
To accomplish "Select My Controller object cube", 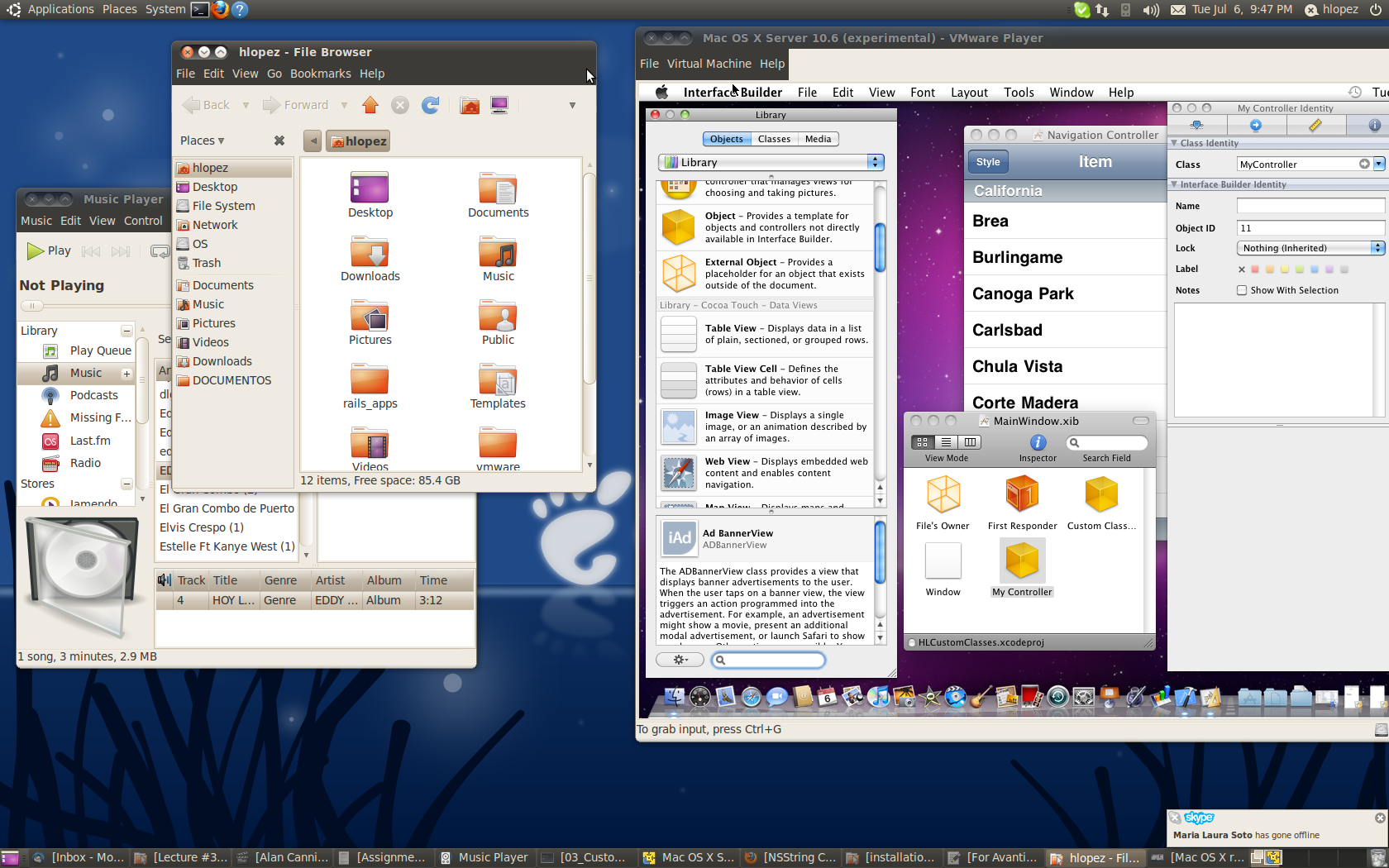I will click(1022, 560).
